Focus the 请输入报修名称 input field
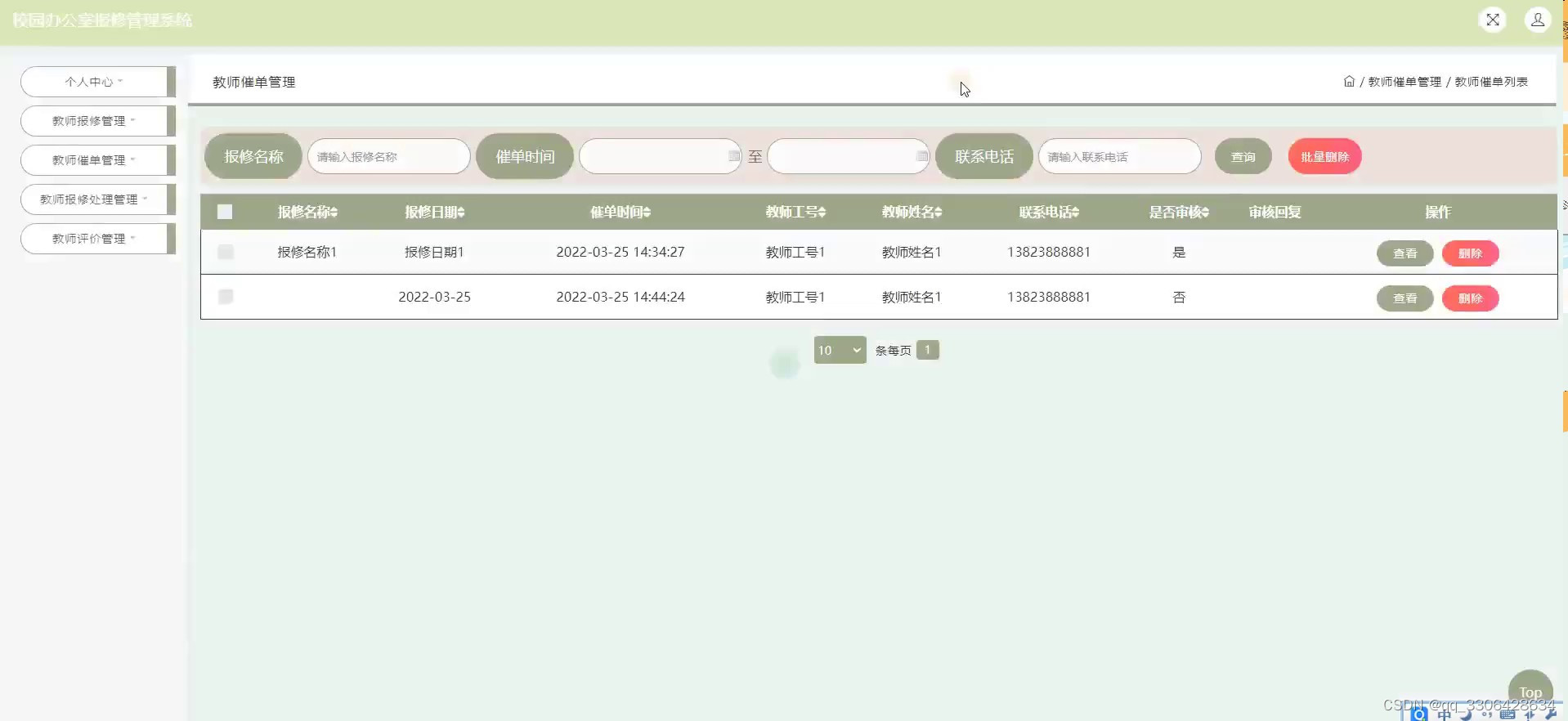 pyautogui.click(x=388, y=156)
